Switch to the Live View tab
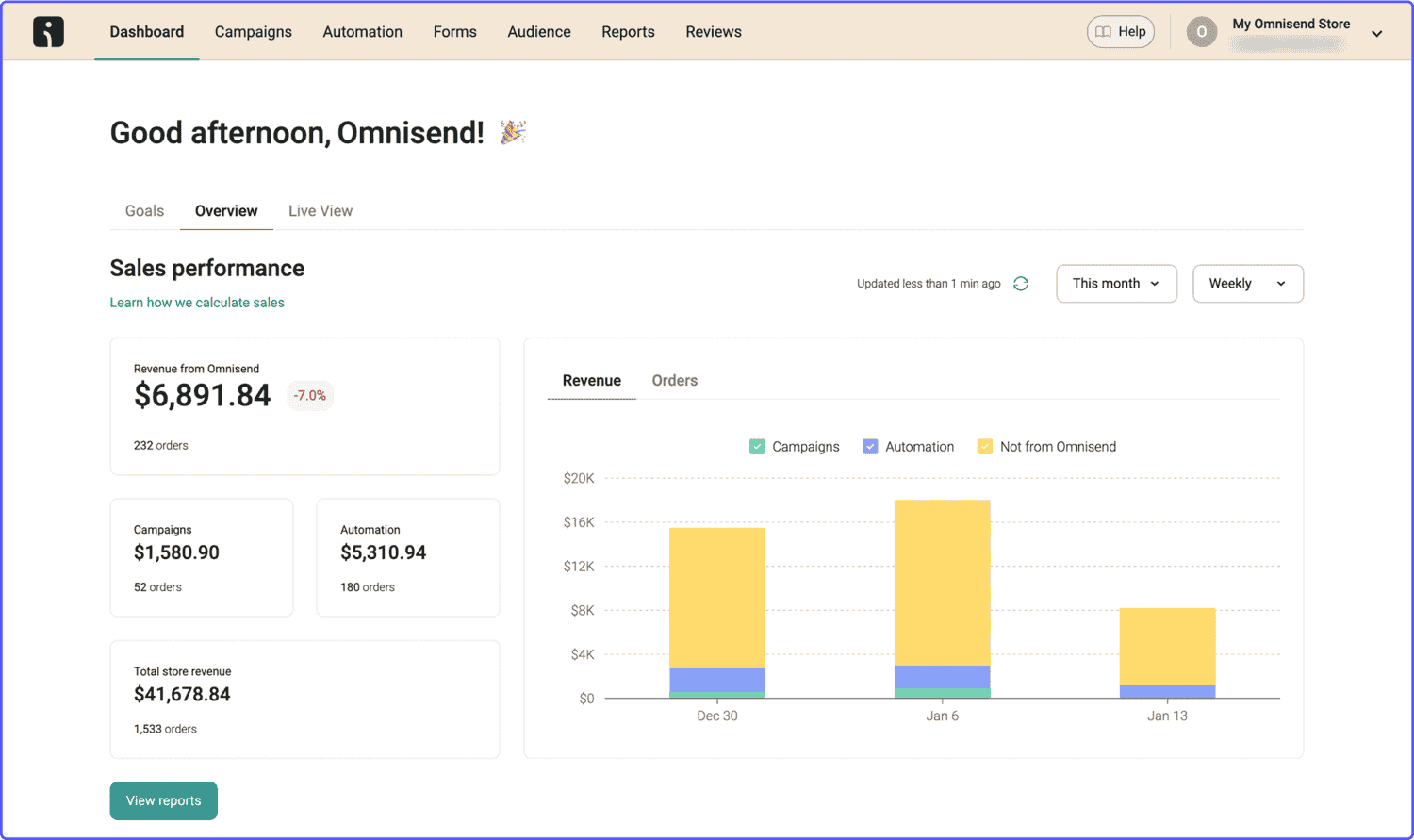1414x840 pixels. pos(321,211)
